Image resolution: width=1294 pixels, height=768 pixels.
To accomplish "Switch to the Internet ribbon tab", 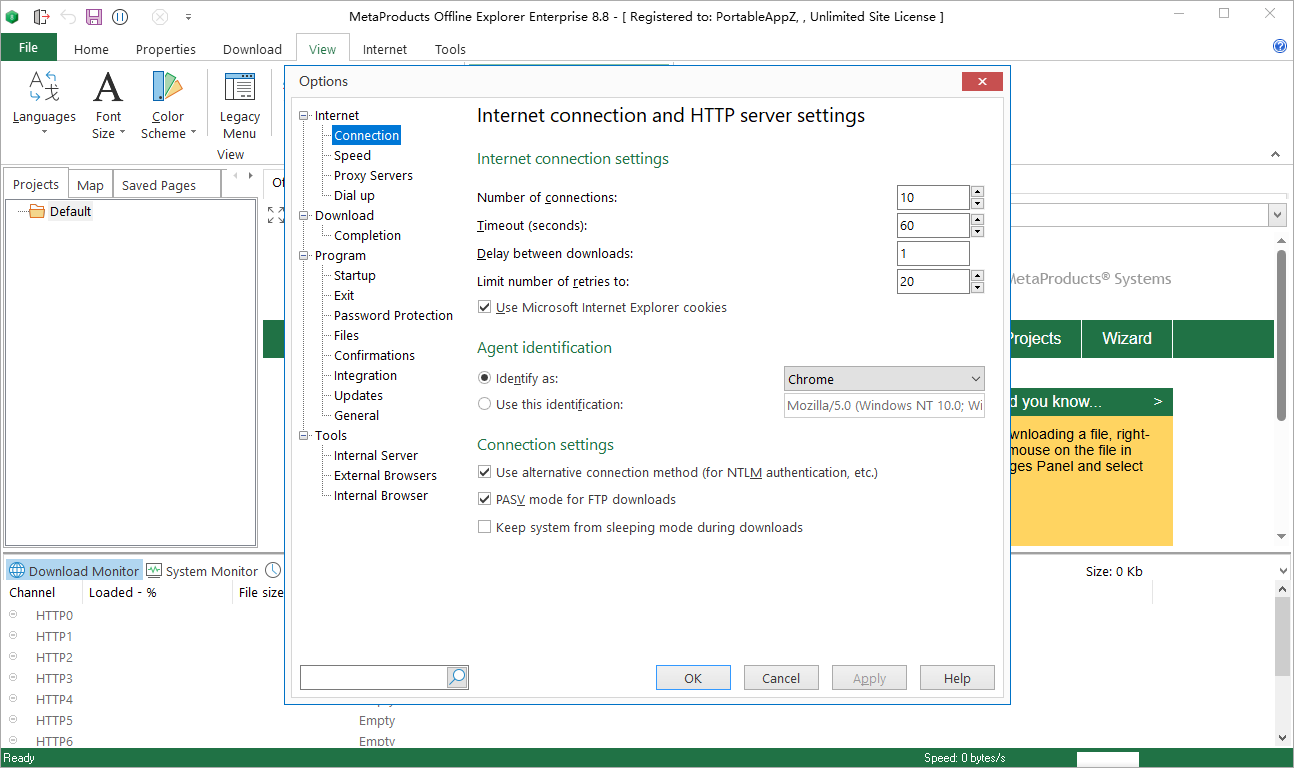I will tap(384, 49).
